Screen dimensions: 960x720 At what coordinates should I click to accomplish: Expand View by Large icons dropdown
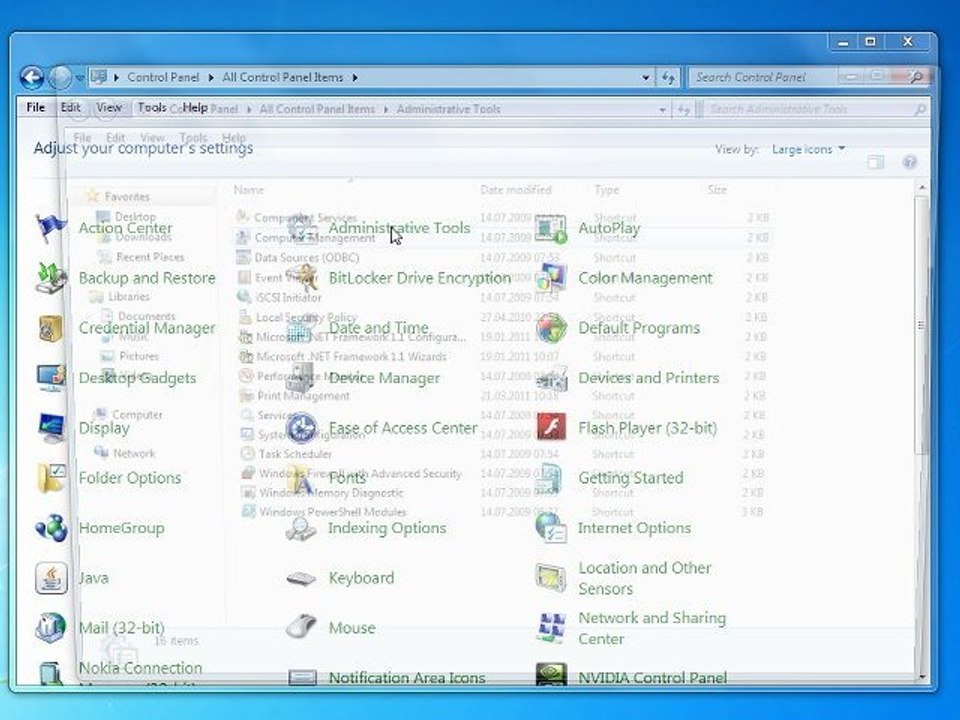click(808, 149)
